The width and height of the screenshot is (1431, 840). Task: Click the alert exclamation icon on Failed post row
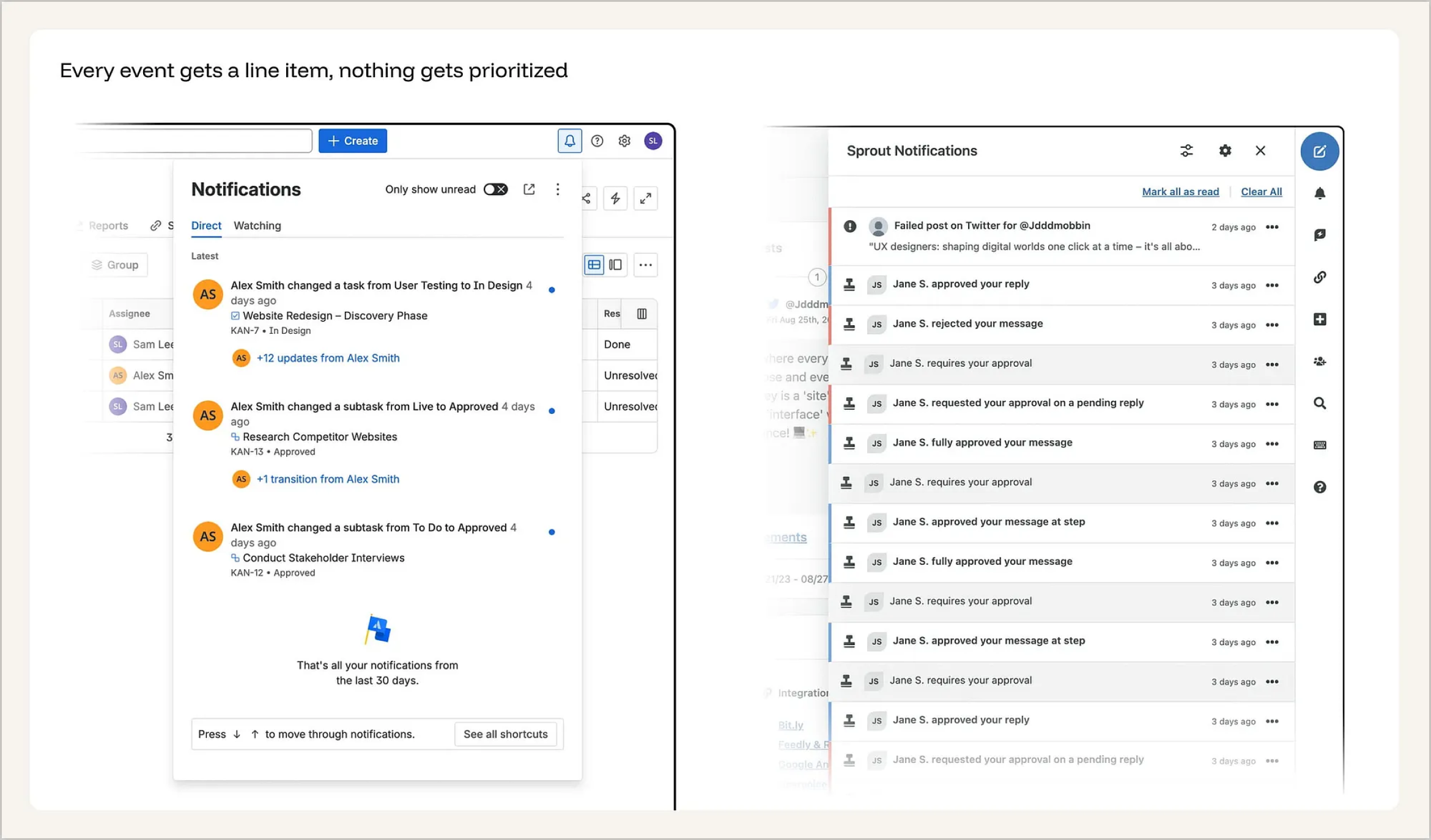849,227
